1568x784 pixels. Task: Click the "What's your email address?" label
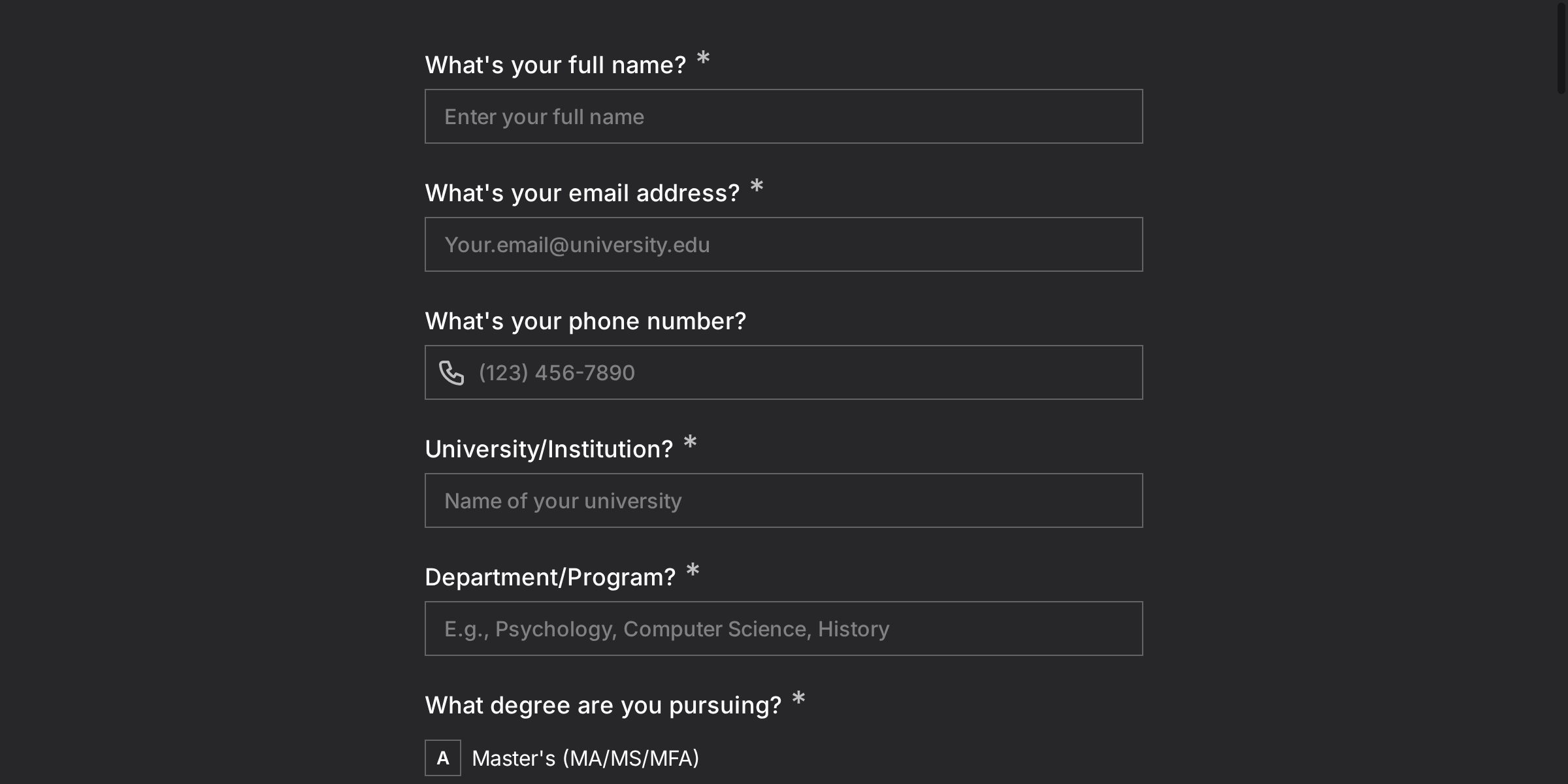click(582, 193)
